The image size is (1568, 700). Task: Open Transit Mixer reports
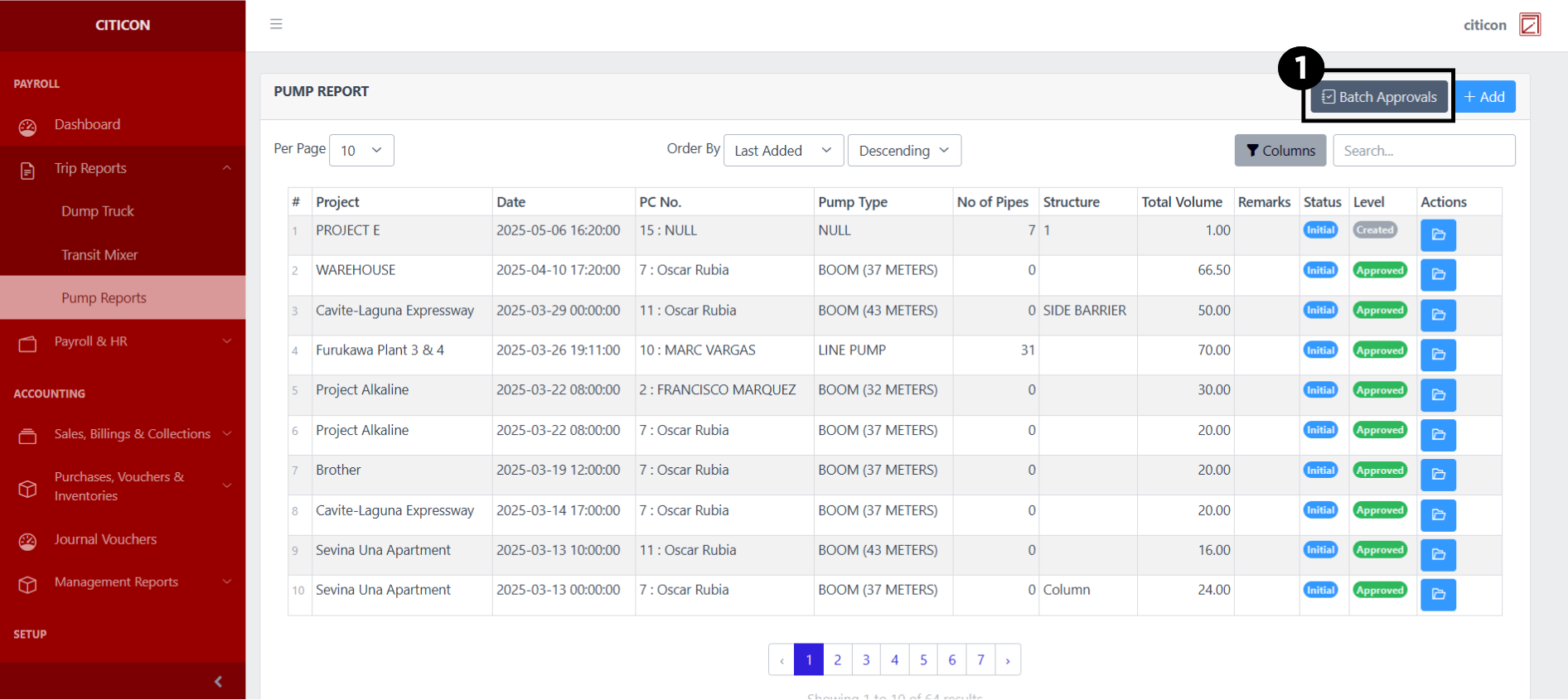tap(99, 255)
